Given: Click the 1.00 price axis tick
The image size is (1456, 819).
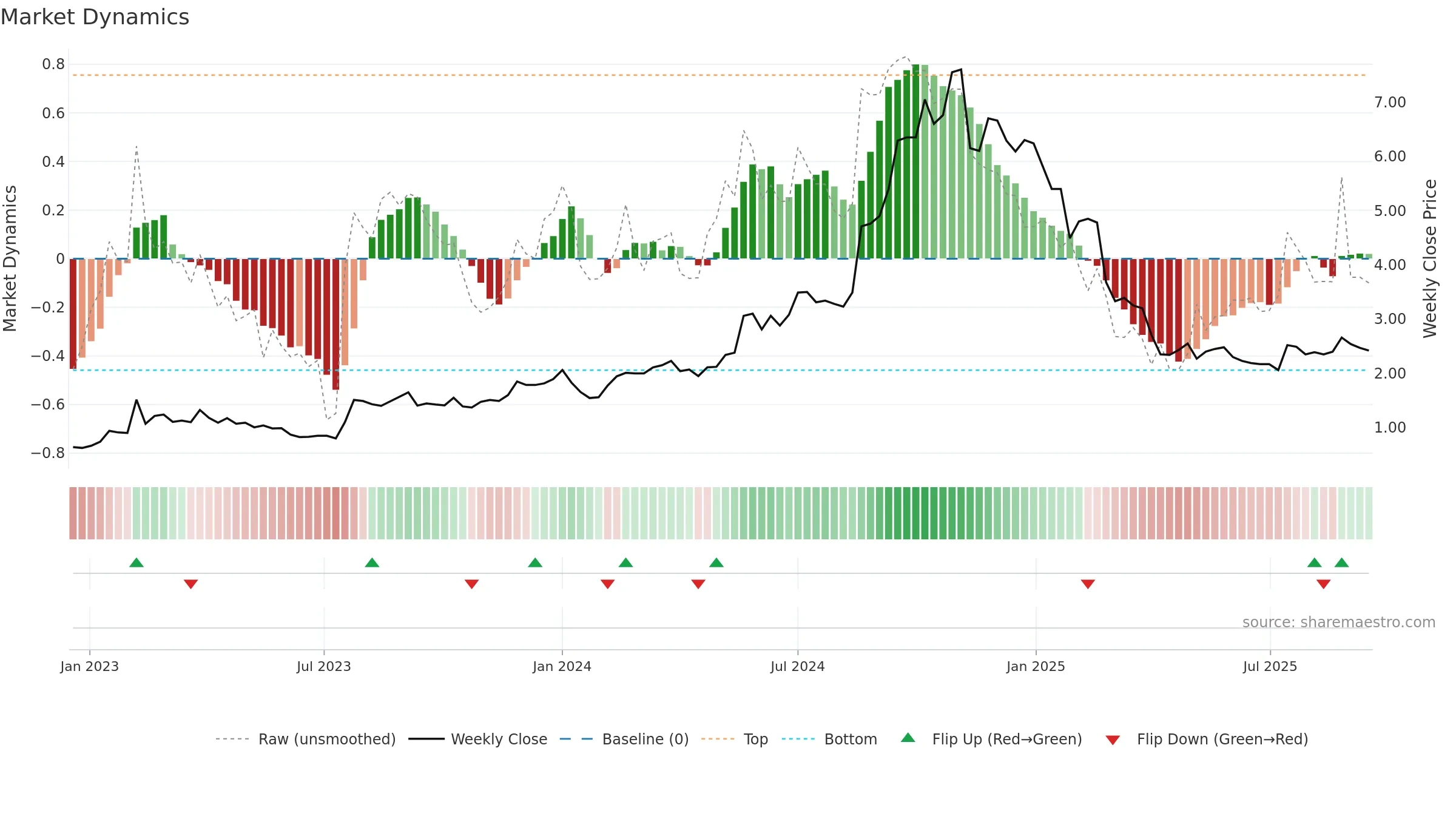Looking at the screenshot, I should click(x=1390, y=427).
